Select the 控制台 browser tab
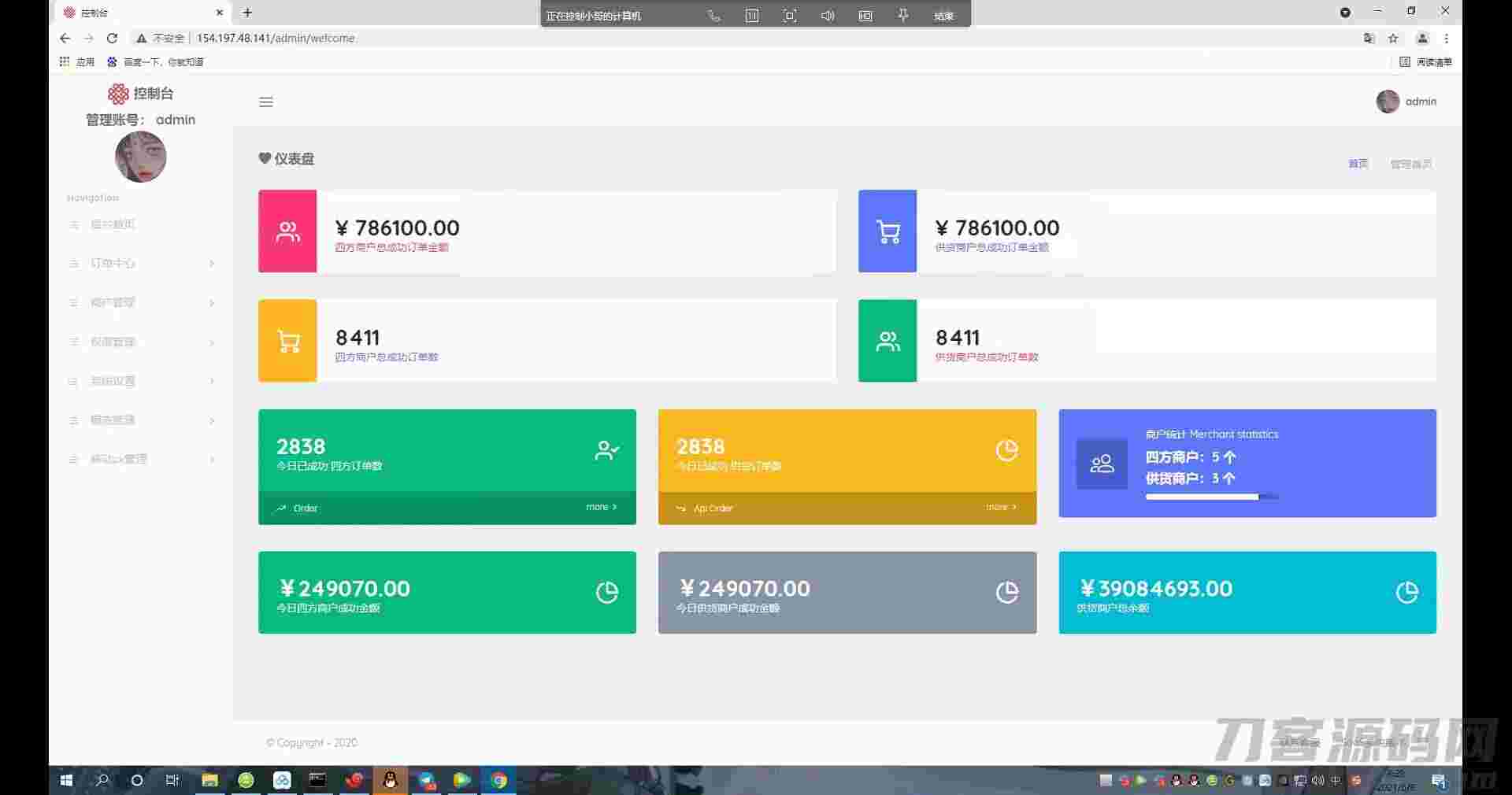The image size is (1512, 795). pyautogui.click(x=143, y=13)
